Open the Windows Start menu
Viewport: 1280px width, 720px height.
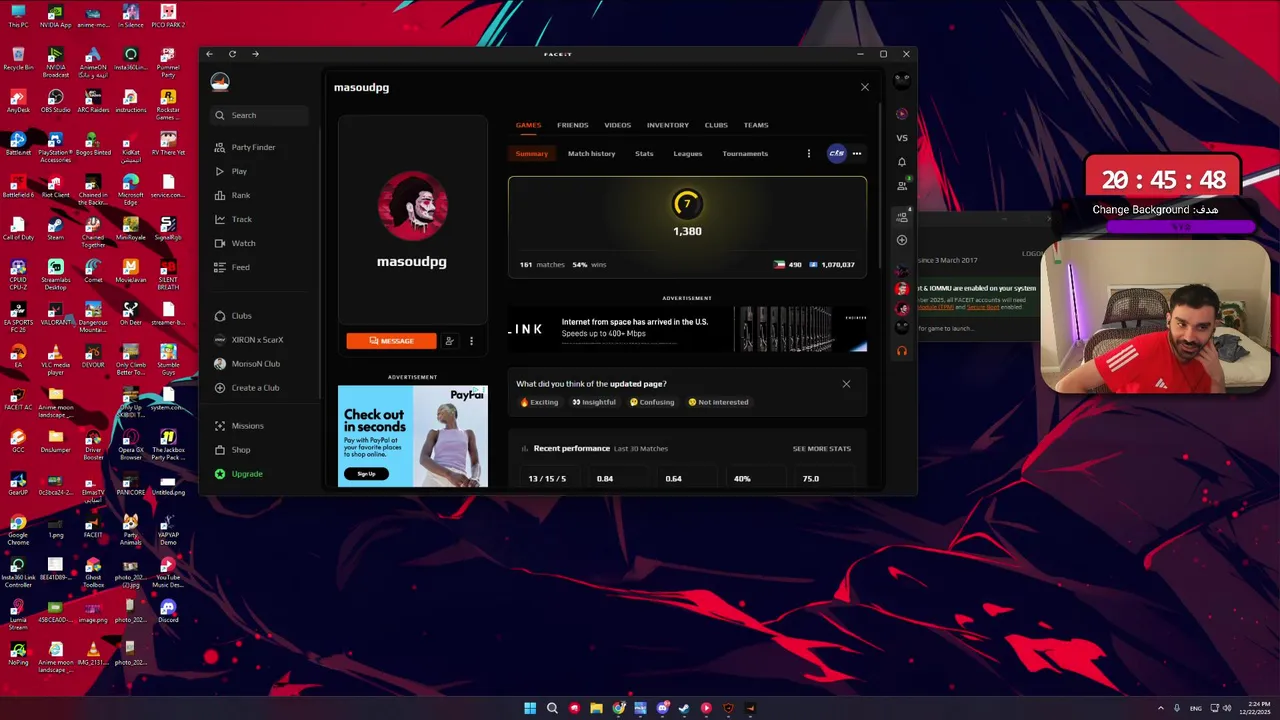coord(530,708)
